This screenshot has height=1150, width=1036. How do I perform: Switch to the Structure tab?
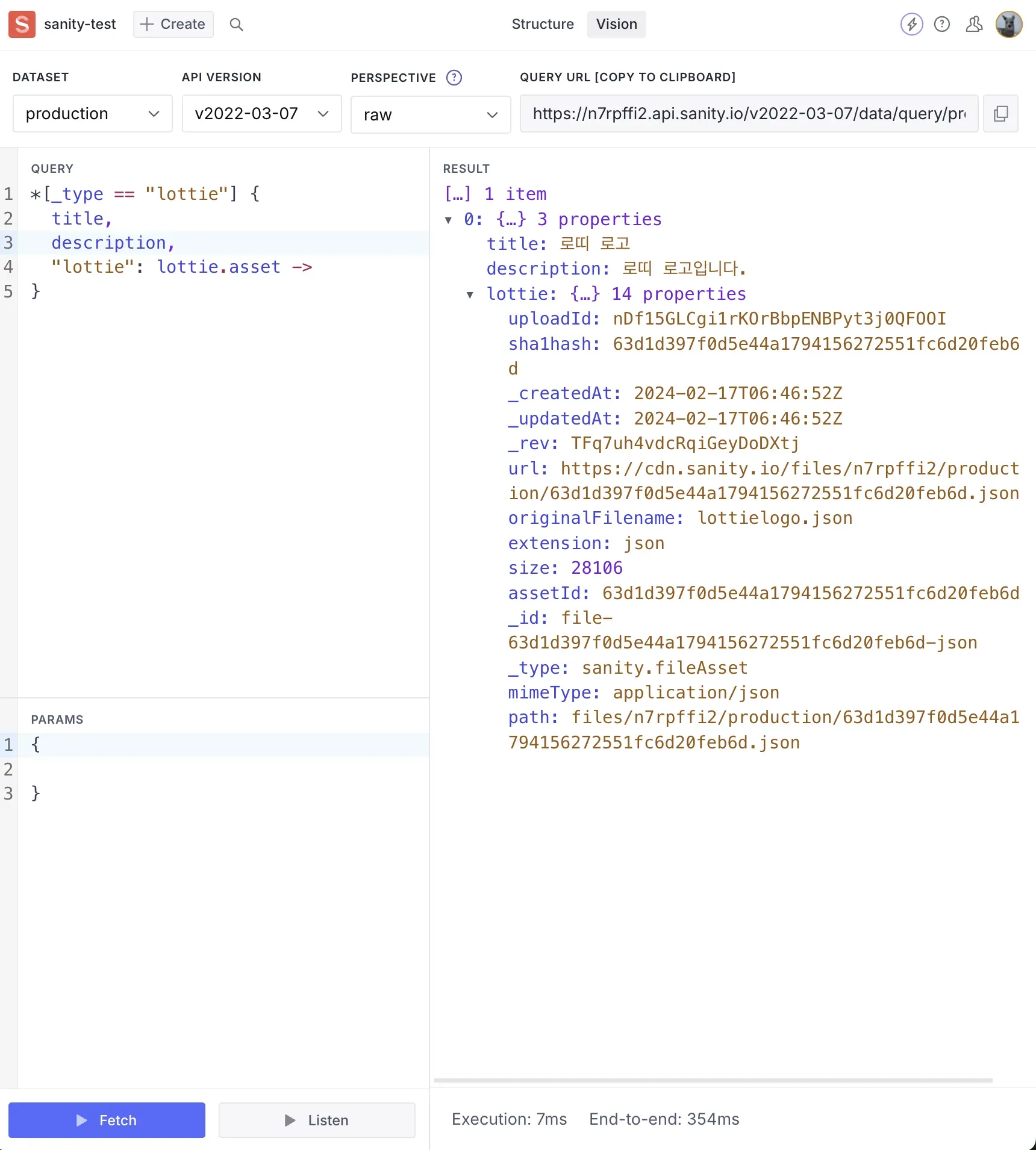click(542, 24)
